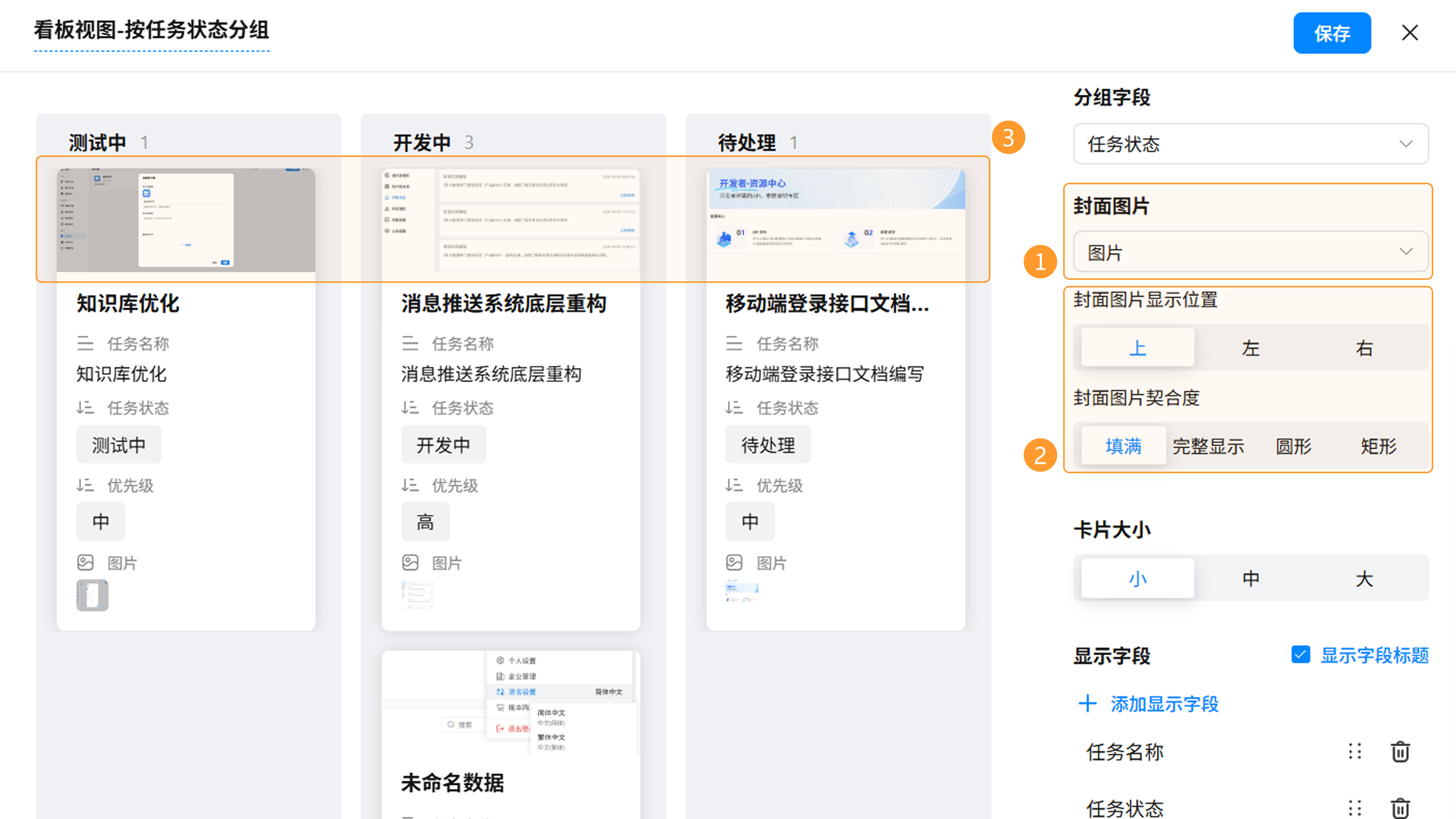Image resolution: width=1456 pixels, height=819 pixels.
Task: Click drag handle beside 任务状态 field
Action: pos(1354,808)
